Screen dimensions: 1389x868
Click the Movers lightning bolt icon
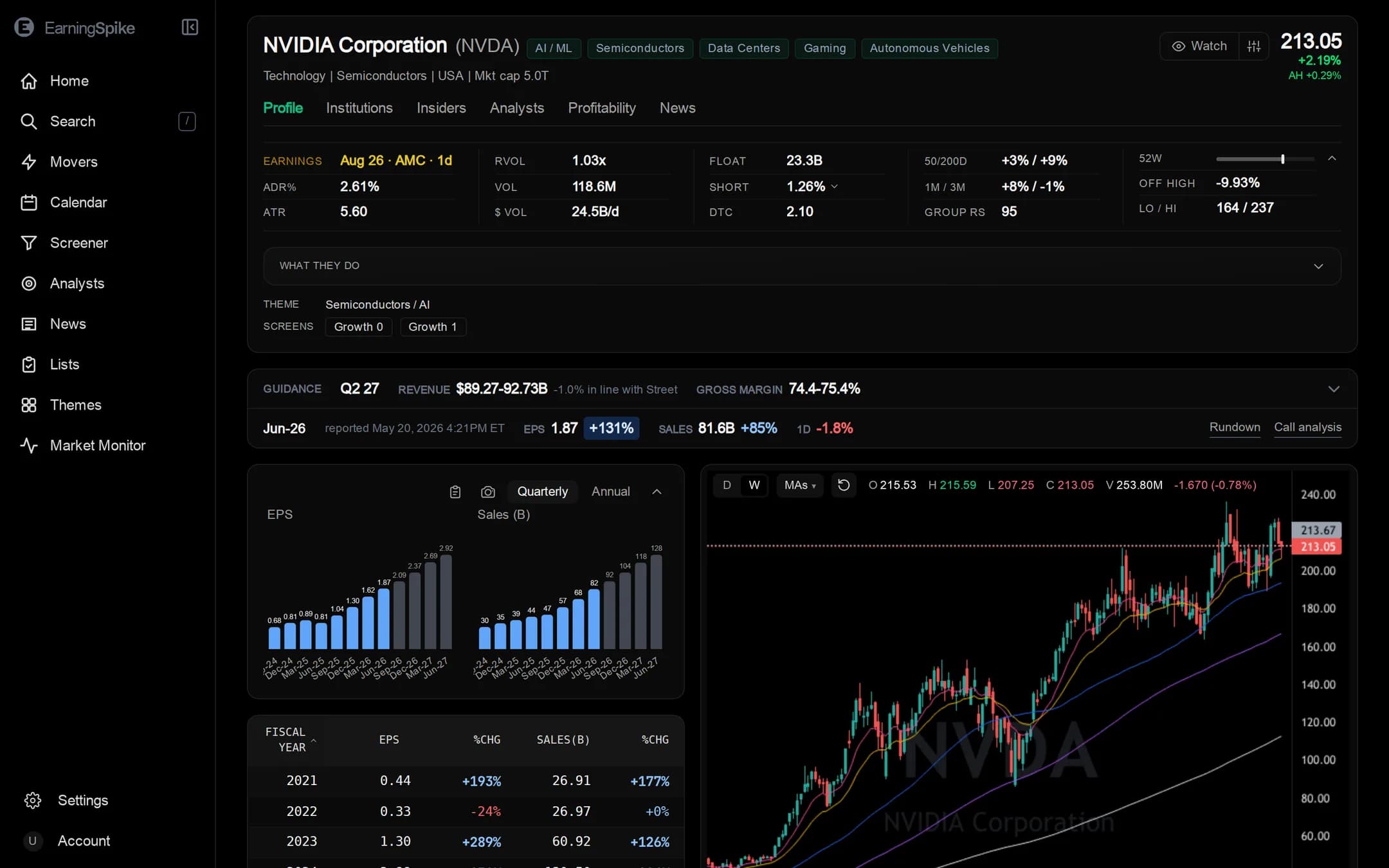click(x=29, y=162)
